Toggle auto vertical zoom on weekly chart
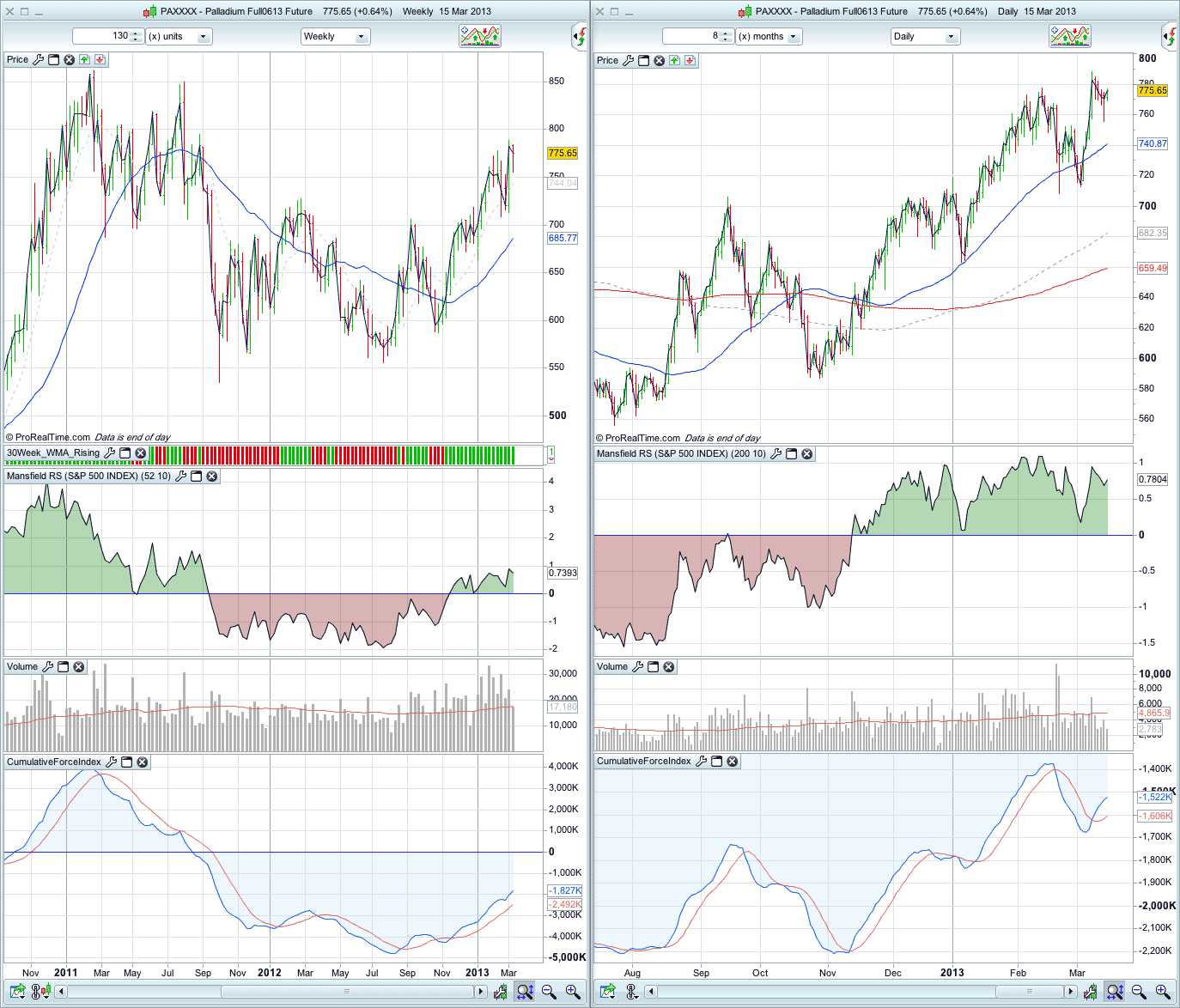This screenshot has height=1008, width=1180. tap(525, 992)
